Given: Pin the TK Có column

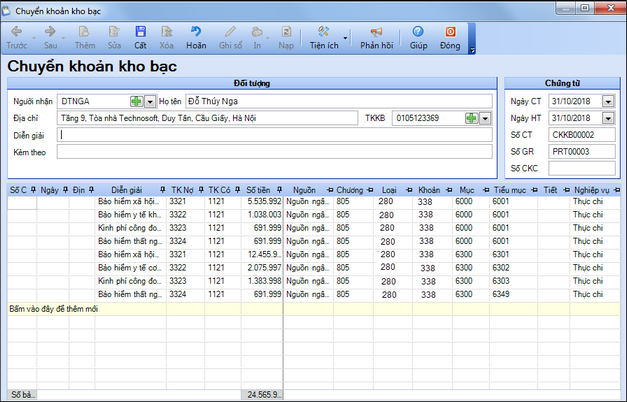Looking at the screenshot, I should click(x=238, y=190).
